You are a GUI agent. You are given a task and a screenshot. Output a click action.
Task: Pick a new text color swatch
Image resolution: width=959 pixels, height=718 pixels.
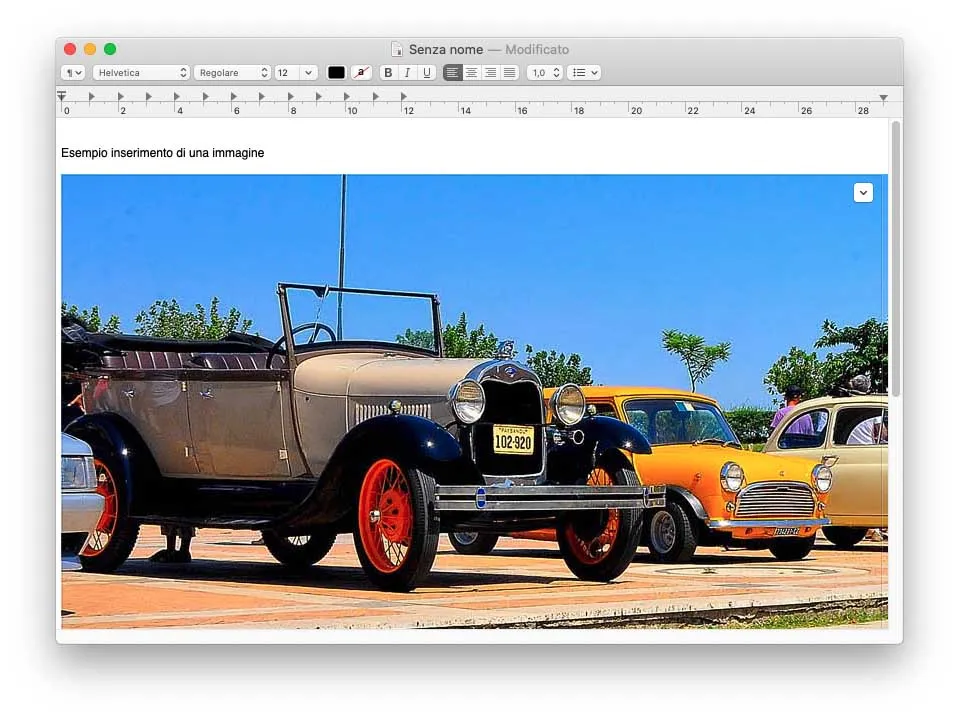point(336,72)
